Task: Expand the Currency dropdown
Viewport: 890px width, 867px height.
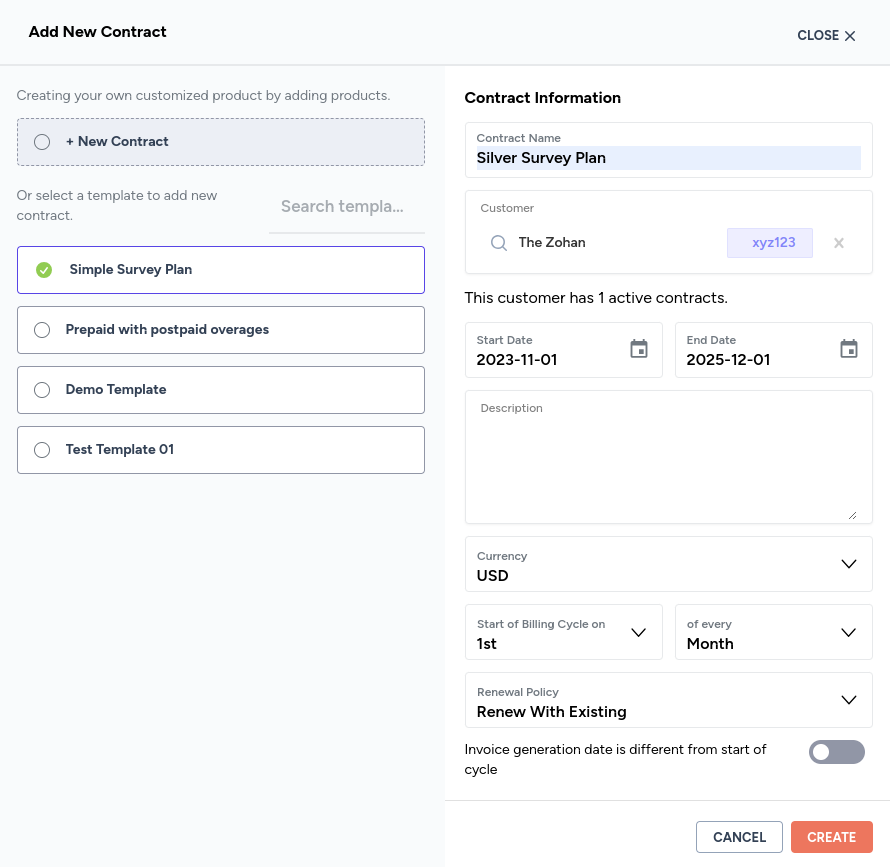Action: [849, 564]
